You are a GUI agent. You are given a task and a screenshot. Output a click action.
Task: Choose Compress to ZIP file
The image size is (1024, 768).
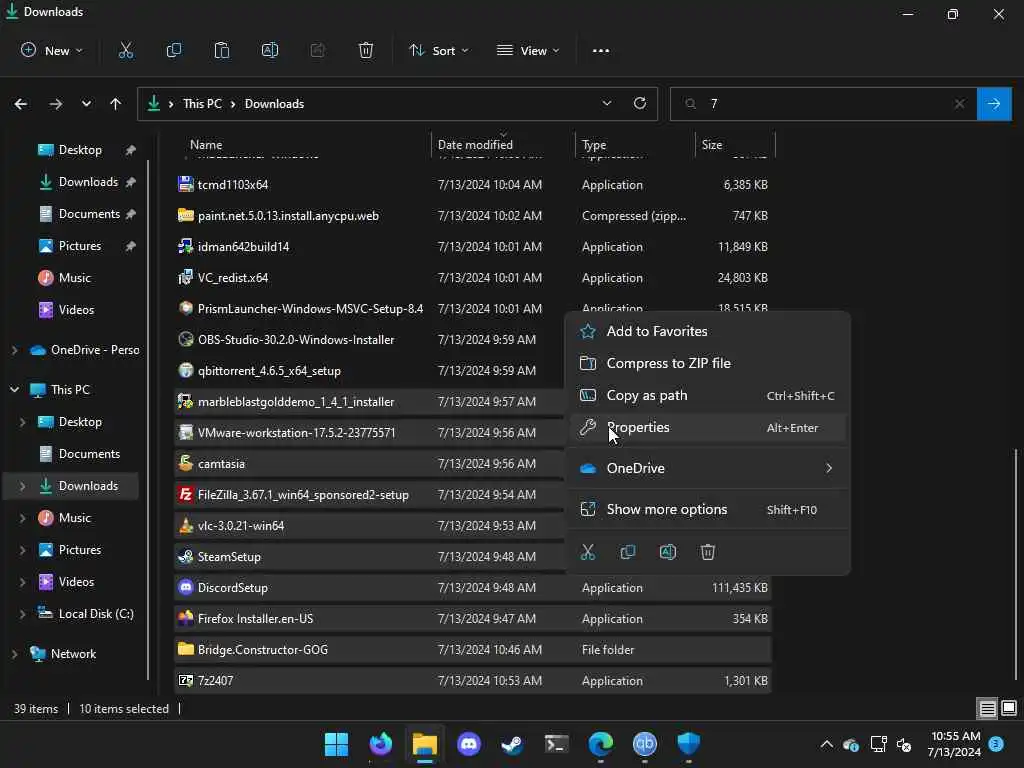click(708, 363)
